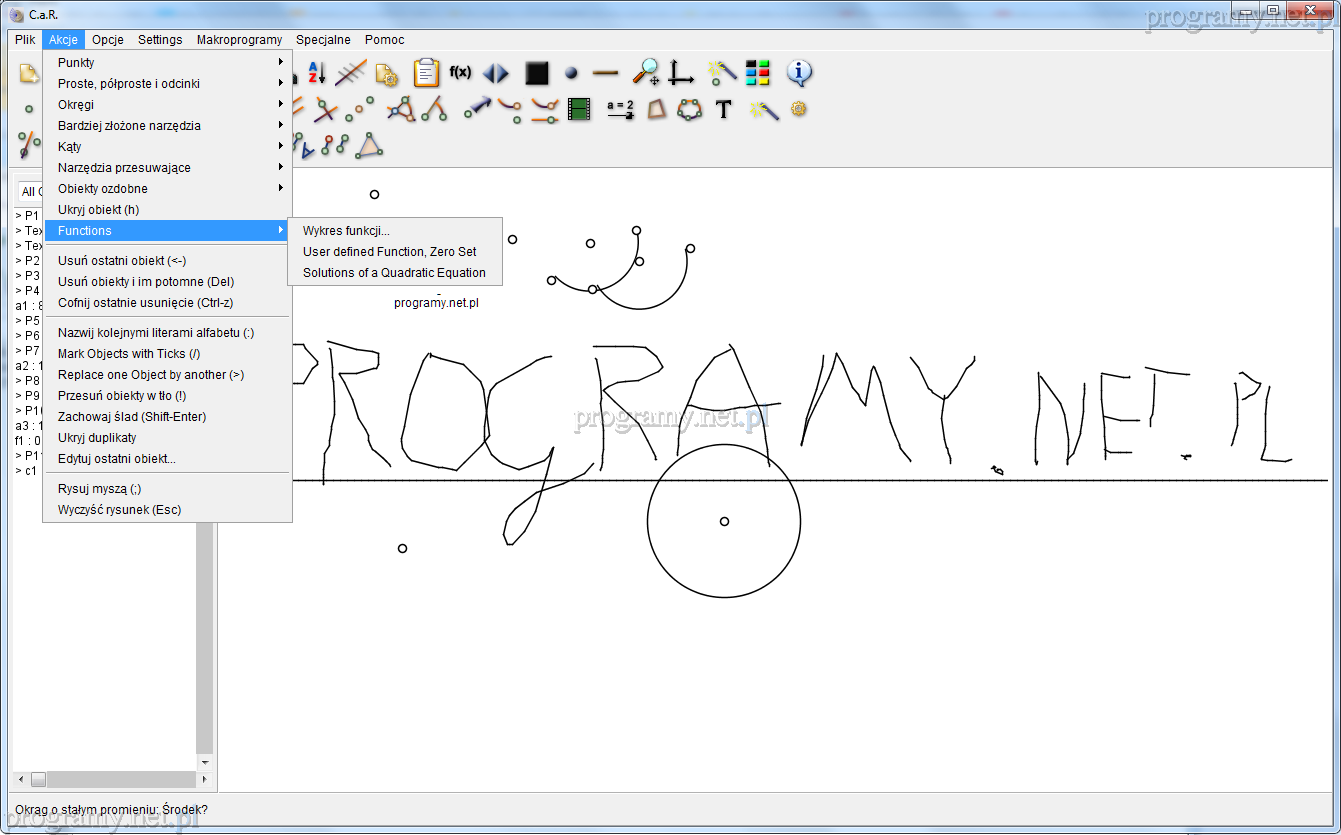Image resolution: width=1341 pixels, height=835 pixels.
Task: Choose Wykres funkcji... from Functions submenu
Action: click(346, 231)
